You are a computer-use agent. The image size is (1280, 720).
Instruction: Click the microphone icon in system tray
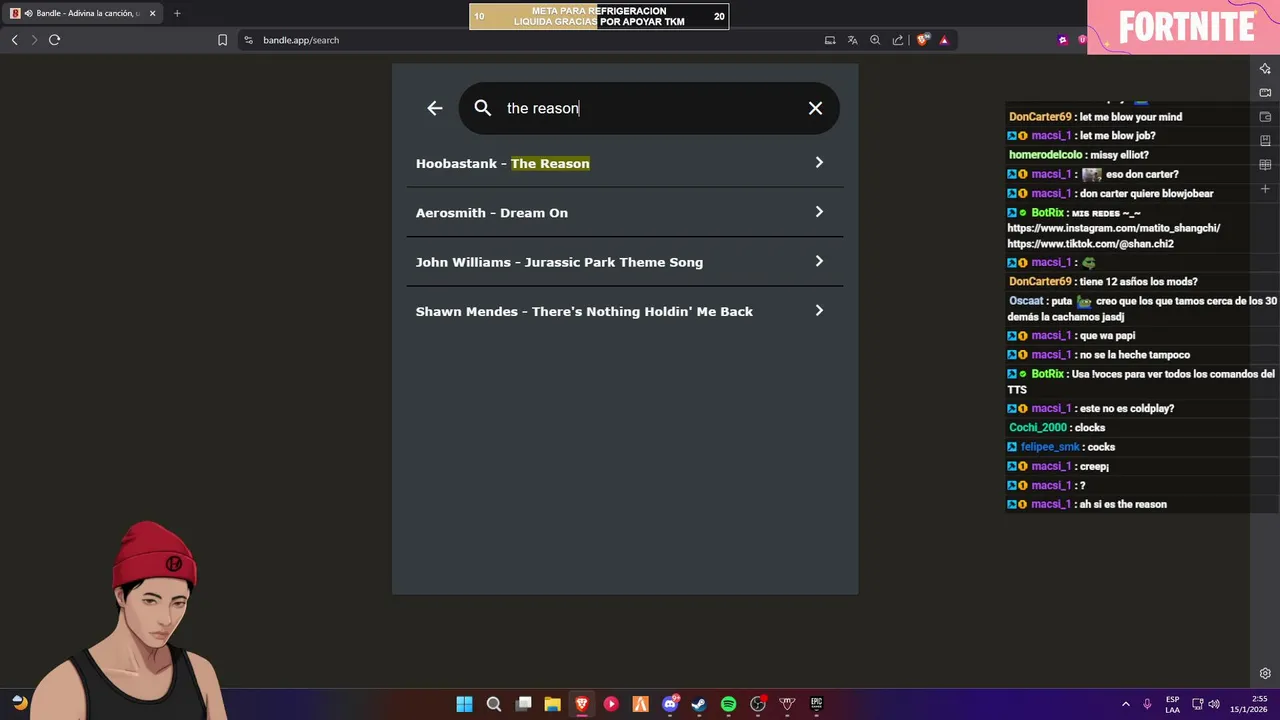pos(1147,704)
